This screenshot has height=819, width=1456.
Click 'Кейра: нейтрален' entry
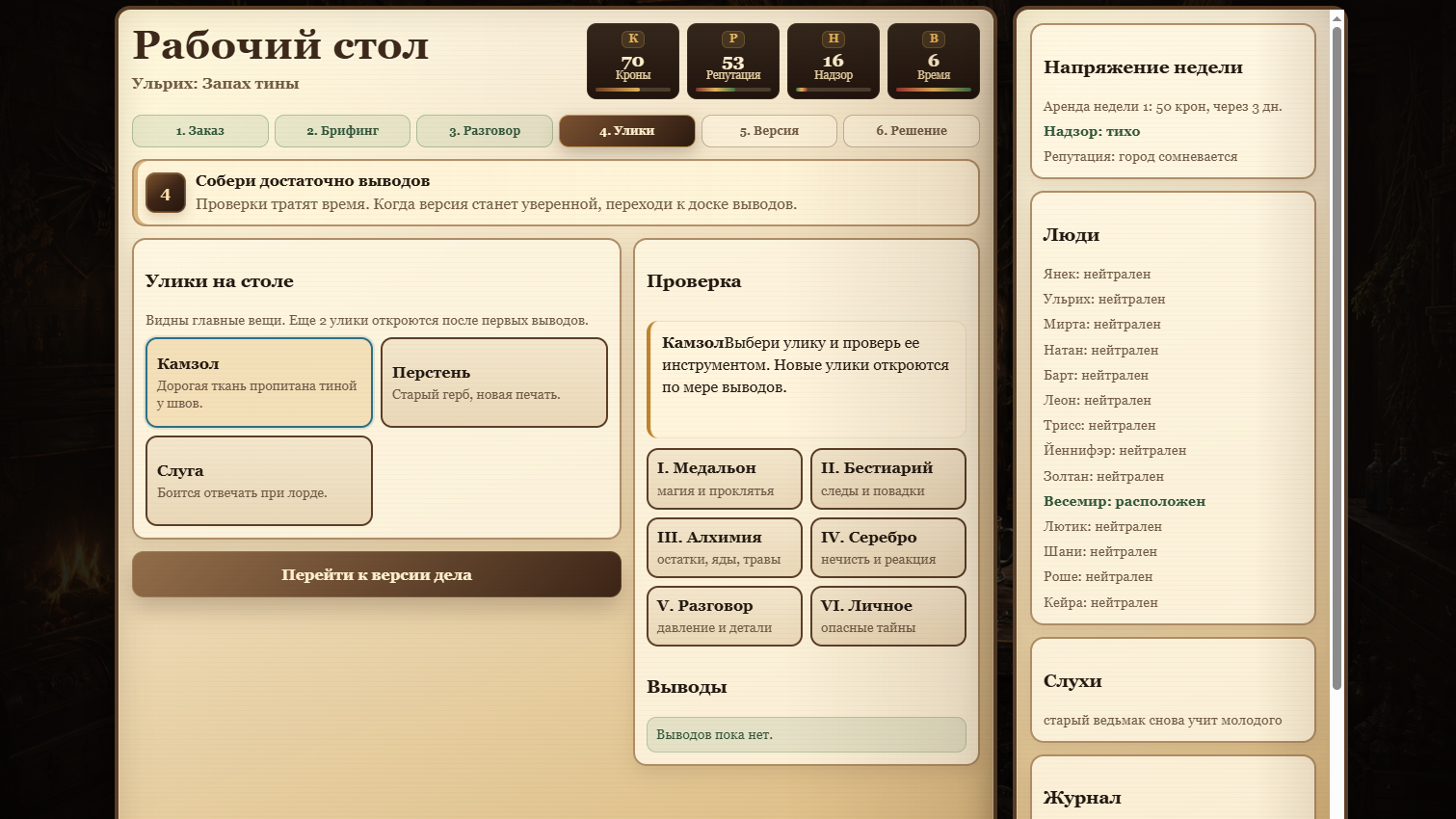pyautogui.click(x=1101, y=602)
